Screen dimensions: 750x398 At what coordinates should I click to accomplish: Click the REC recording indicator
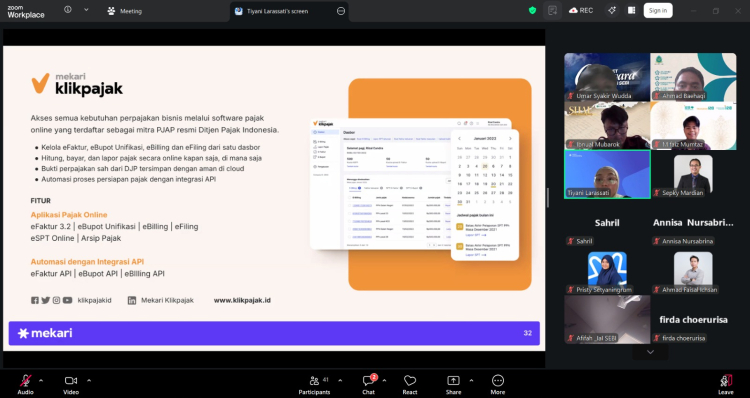pyautogui.click(x=581, y=11)
